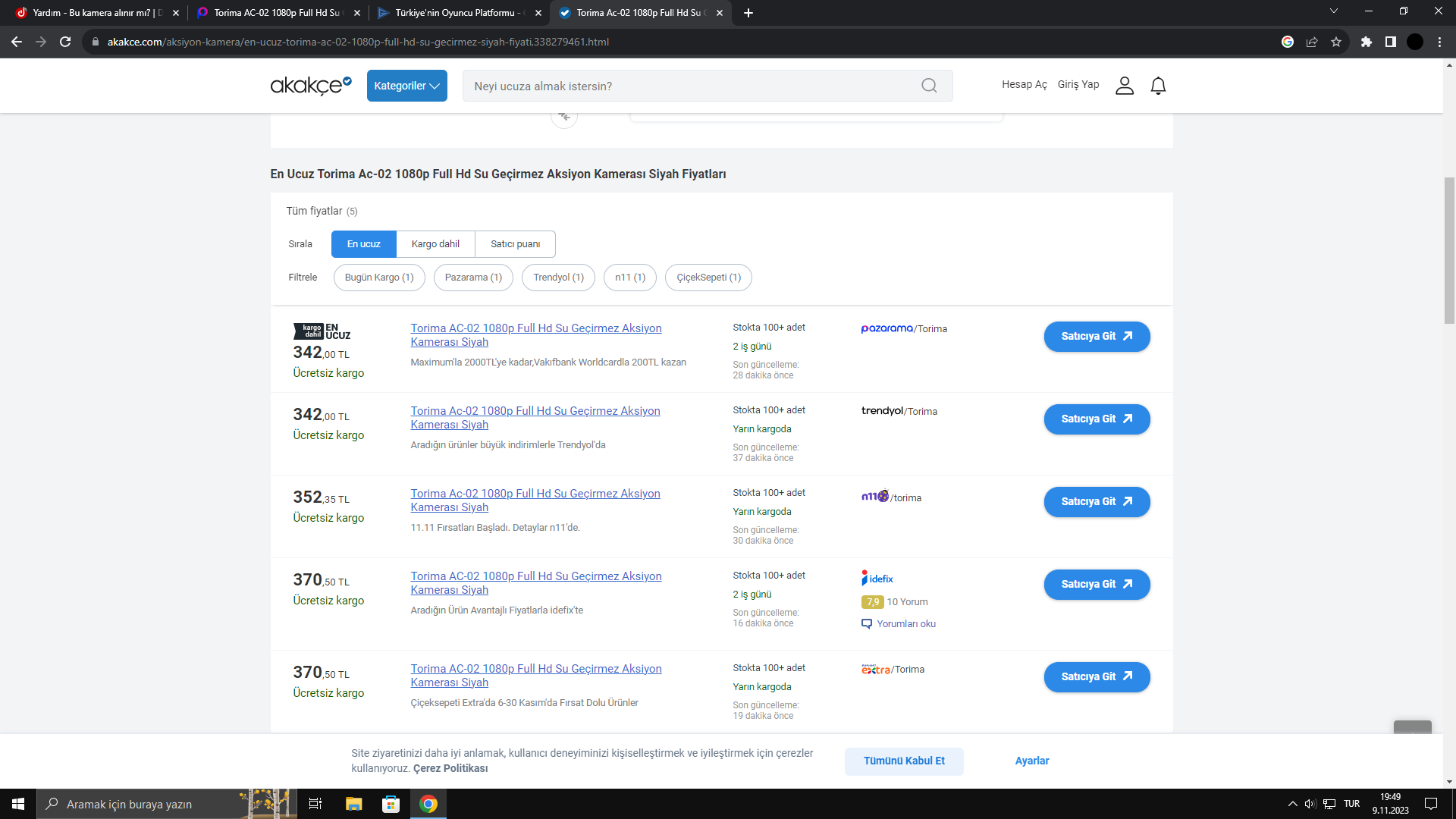Click the akakçe logo
The width and height of the screenshot is (1456, 819).
[x=311, y=85]
